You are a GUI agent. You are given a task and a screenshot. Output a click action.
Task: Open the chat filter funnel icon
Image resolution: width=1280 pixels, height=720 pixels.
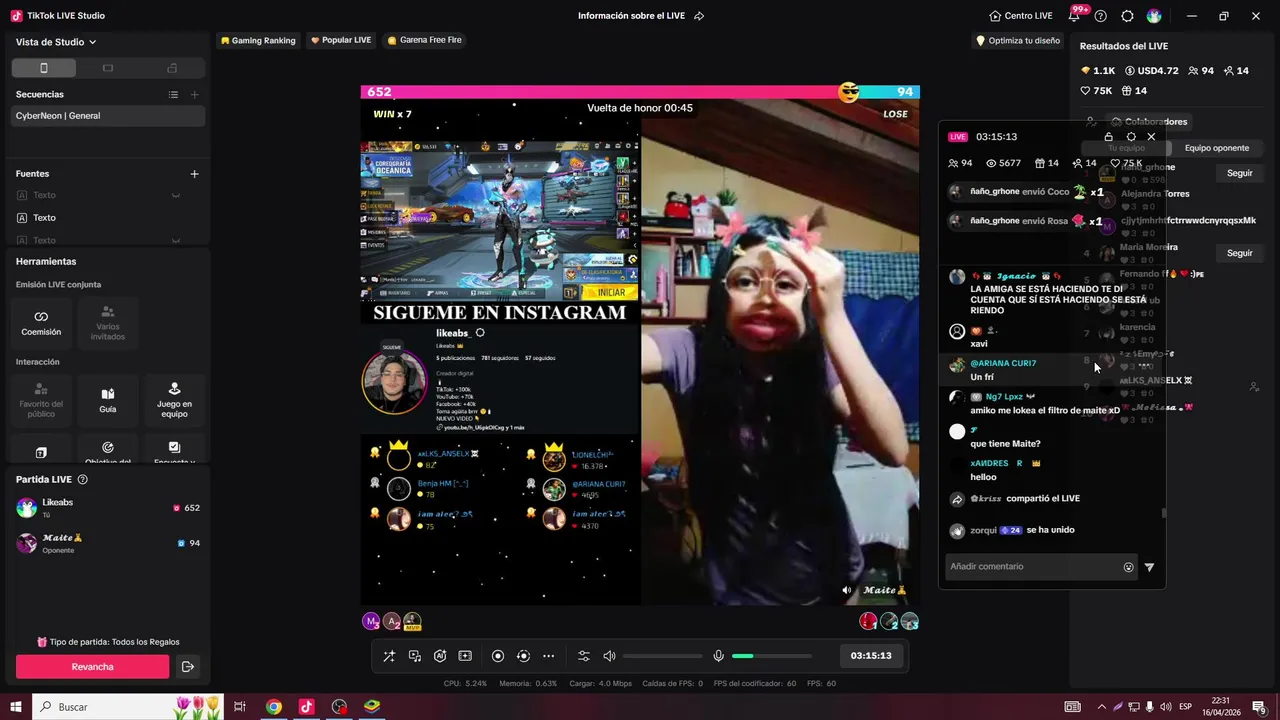tap(1149, 567)
